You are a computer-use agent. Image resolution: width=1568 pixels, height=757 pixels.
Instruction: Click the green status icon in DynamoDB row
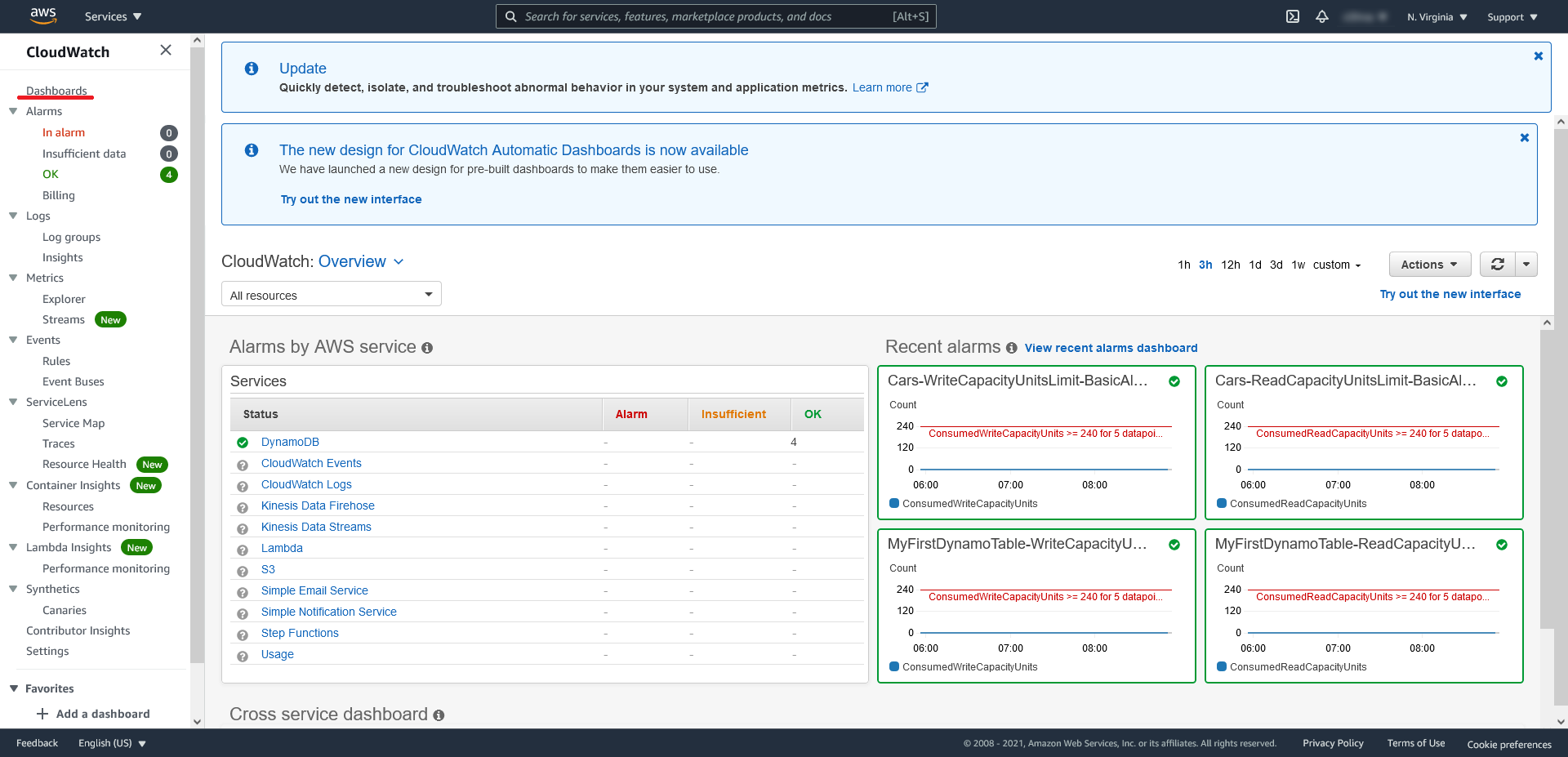click(243, 443)
